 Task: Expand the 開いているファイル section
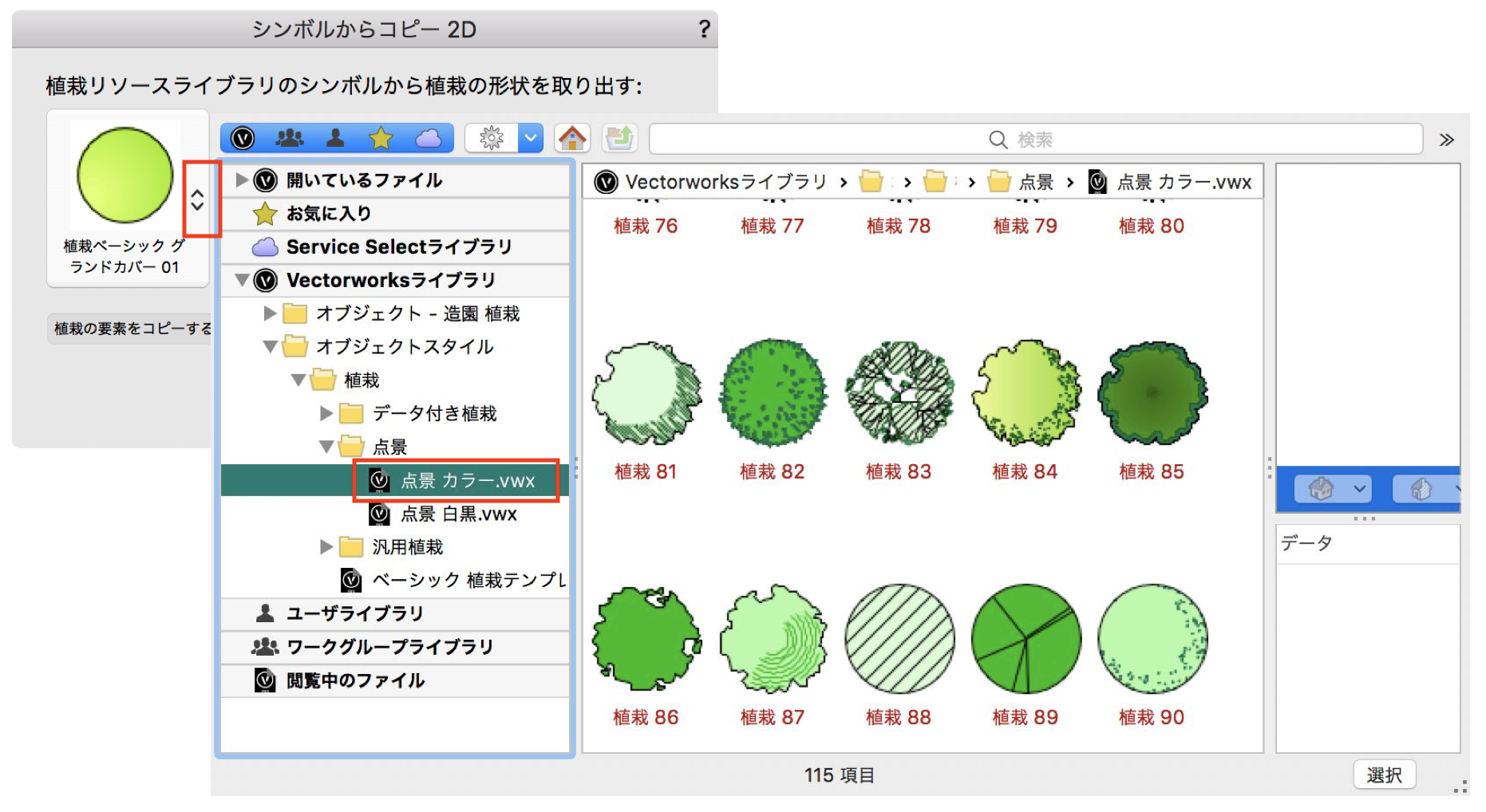point(242,180)
